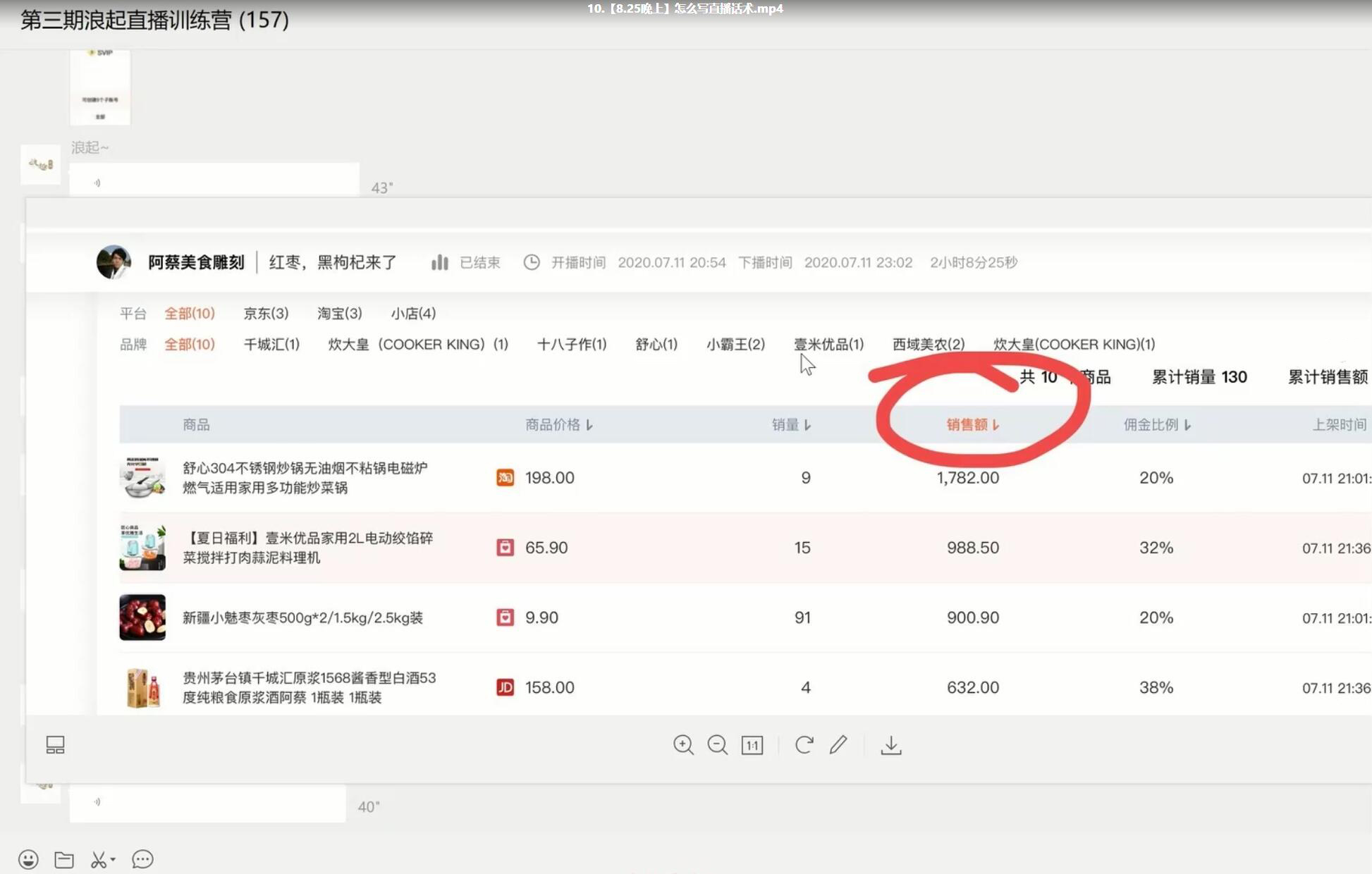The image size is (1372, 874).
Task: Rotate the image with the rotate icon
Action: point(804,745)
